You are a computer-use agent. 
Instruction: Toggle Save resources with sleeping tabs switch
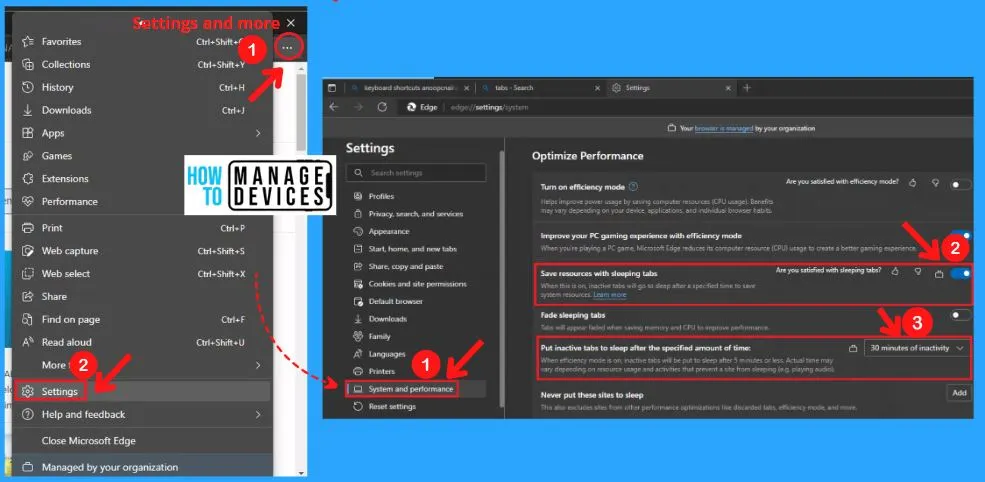pyautogui.click(x=961, y=273)
